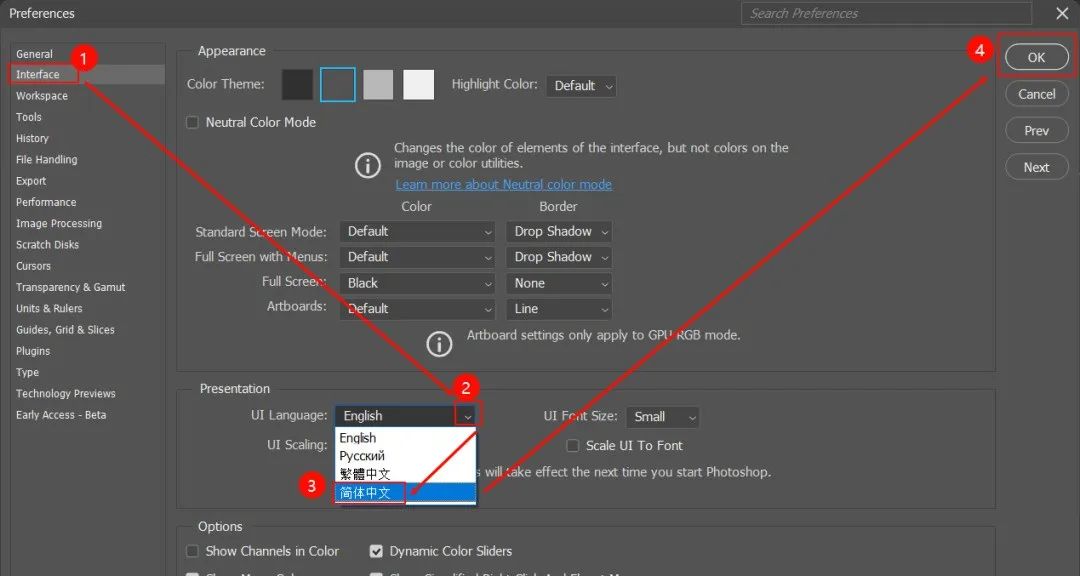The height and width of the screenshot is (576, 1080).
Task: Open Standard Screen Mode border dropdown
Action: click(x=559, y=232)
